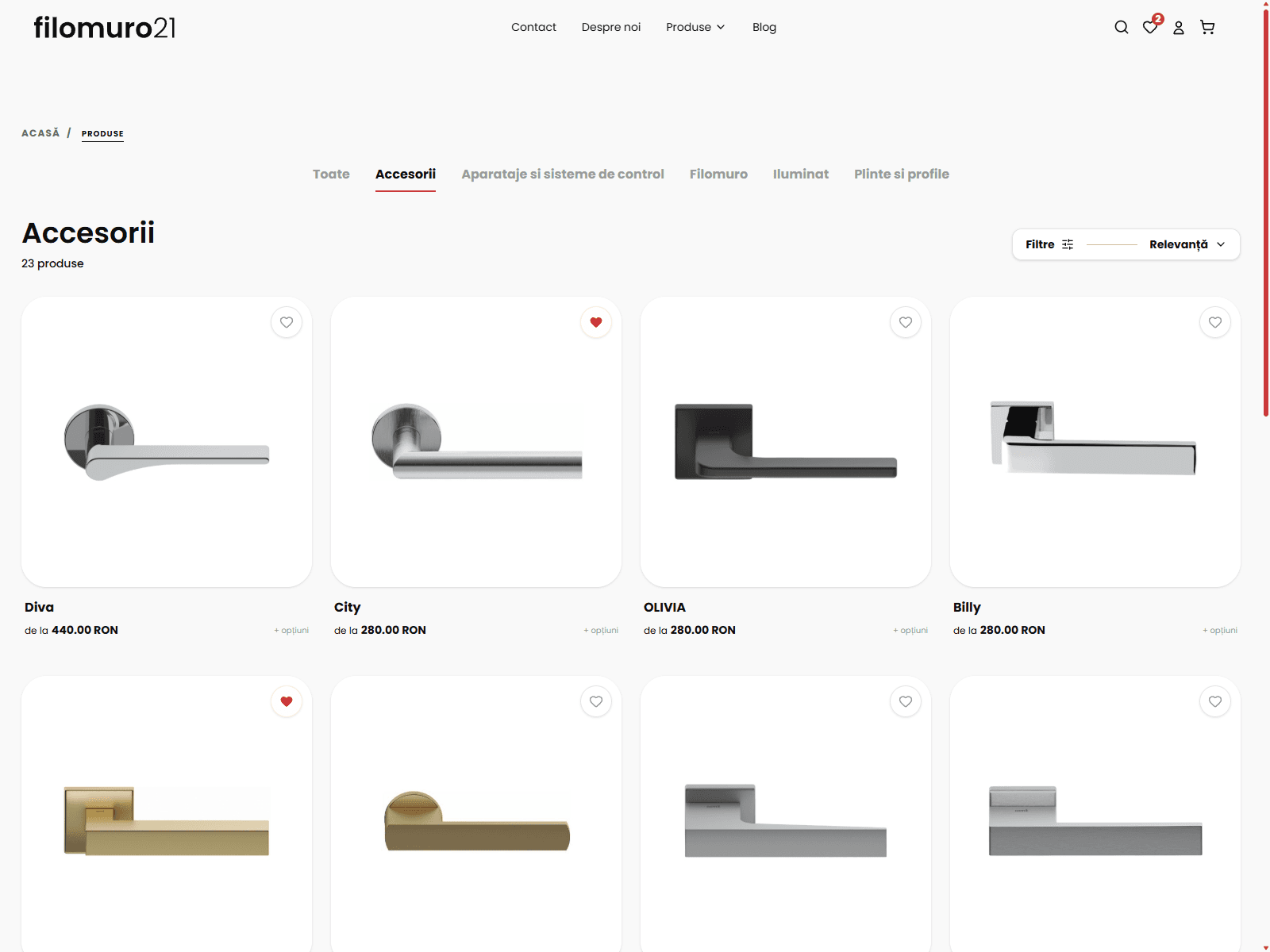Image resolution: width=1270 pixels, height=952 pixels.
Task: Remove City from favorites
Action: [x=596, y=322]
